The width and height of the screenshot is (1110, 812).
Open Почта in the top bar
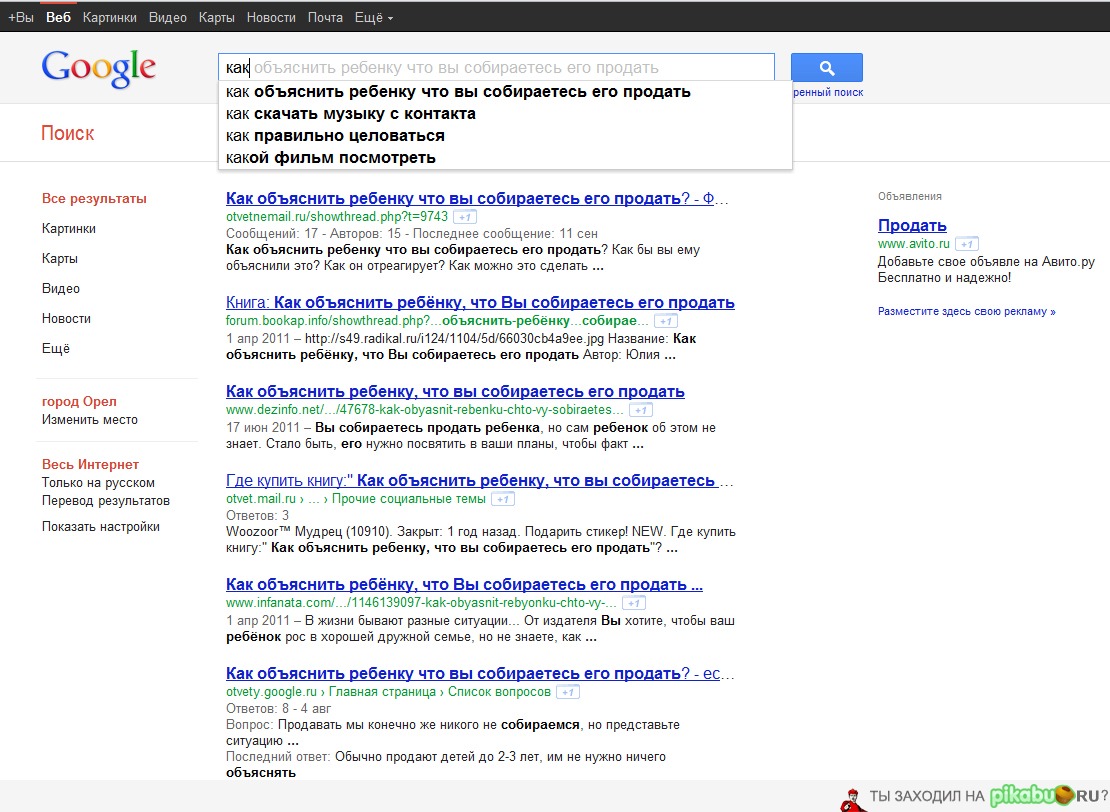point(325,18)
